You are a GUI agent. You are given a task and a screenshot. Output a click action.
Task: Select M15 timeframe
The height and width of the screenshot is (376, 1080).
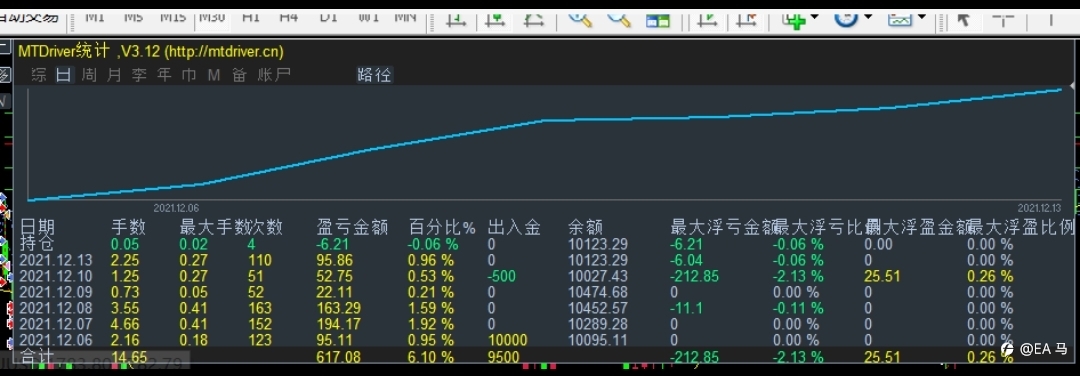point(173,17)
